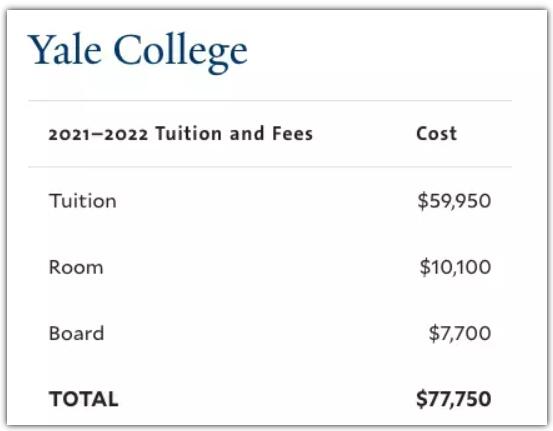Select the Room row label
This screenshot has height=431, width=553.
(x=76, y=267)
